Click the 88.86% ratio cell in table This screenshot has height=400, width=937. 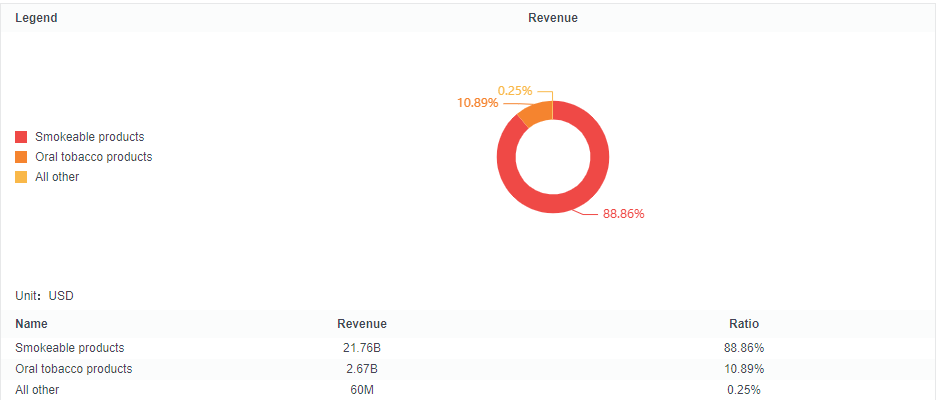[744, 347]
